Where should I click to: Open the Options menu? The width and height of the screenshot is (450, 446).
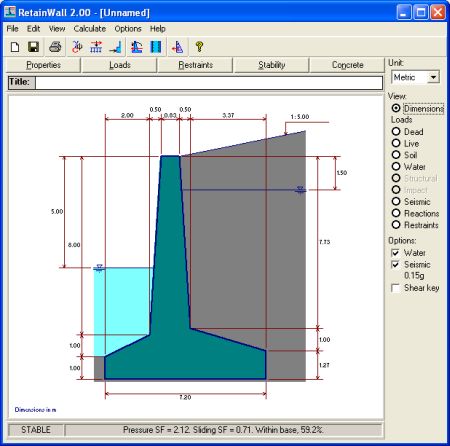(x=128, y=29)
